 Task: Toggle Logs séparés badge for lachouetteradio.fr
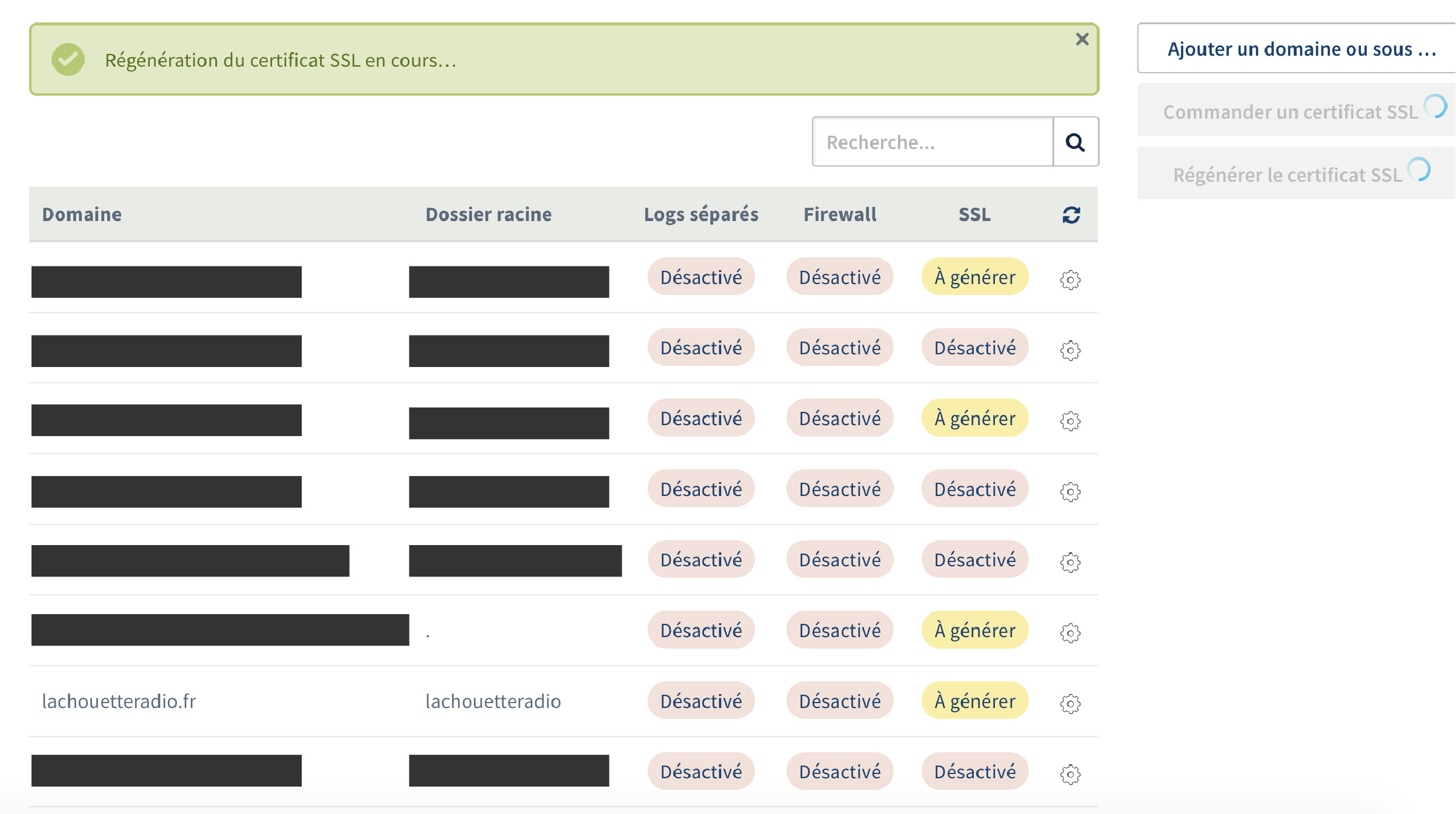pyautogui.click(x=700, y=701)
